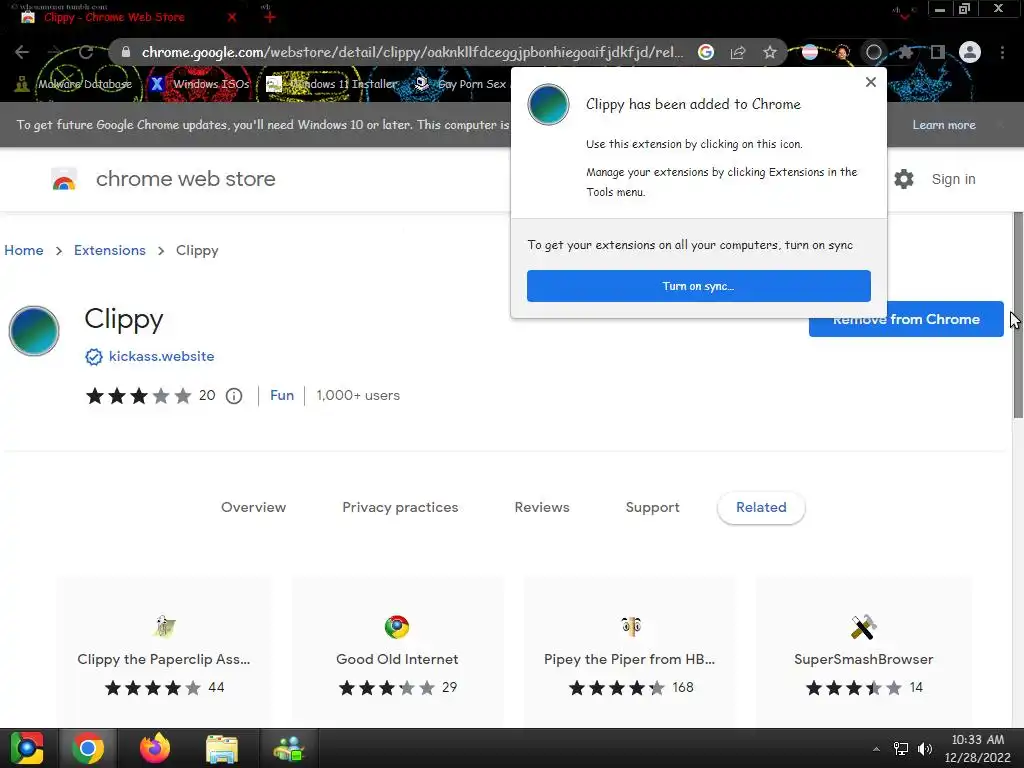Viewport: 1024px width, 768px height.
Task: Open the Windows ISOs bookmark
Action: (200, 84)
